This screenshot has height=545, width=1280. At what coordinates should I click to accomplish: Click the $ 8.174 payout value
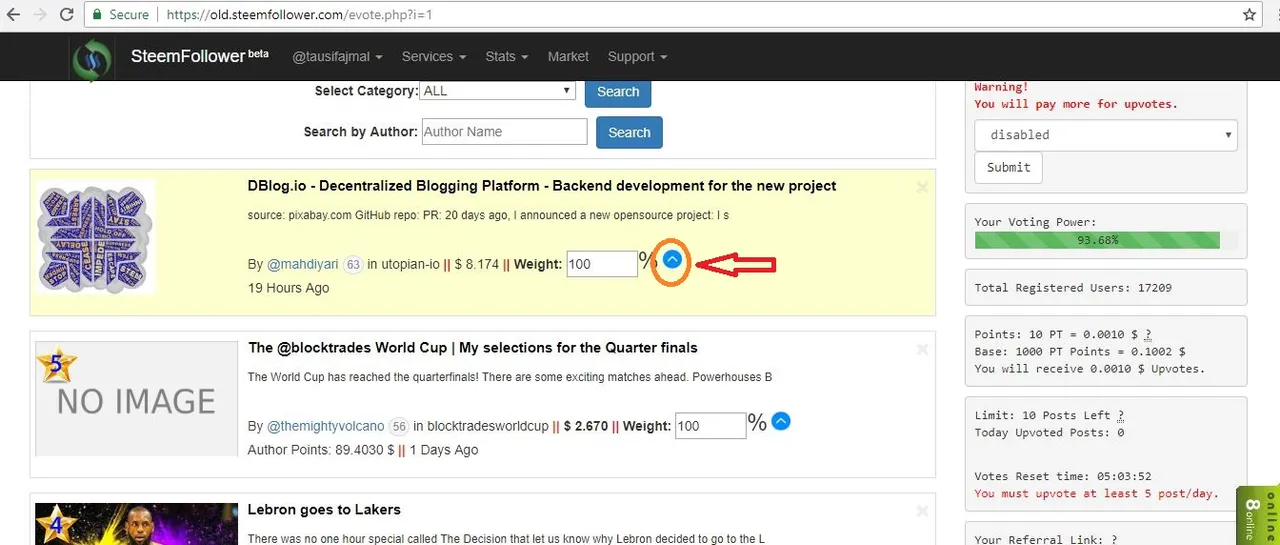pyautogui.click(x=476, y=265)
